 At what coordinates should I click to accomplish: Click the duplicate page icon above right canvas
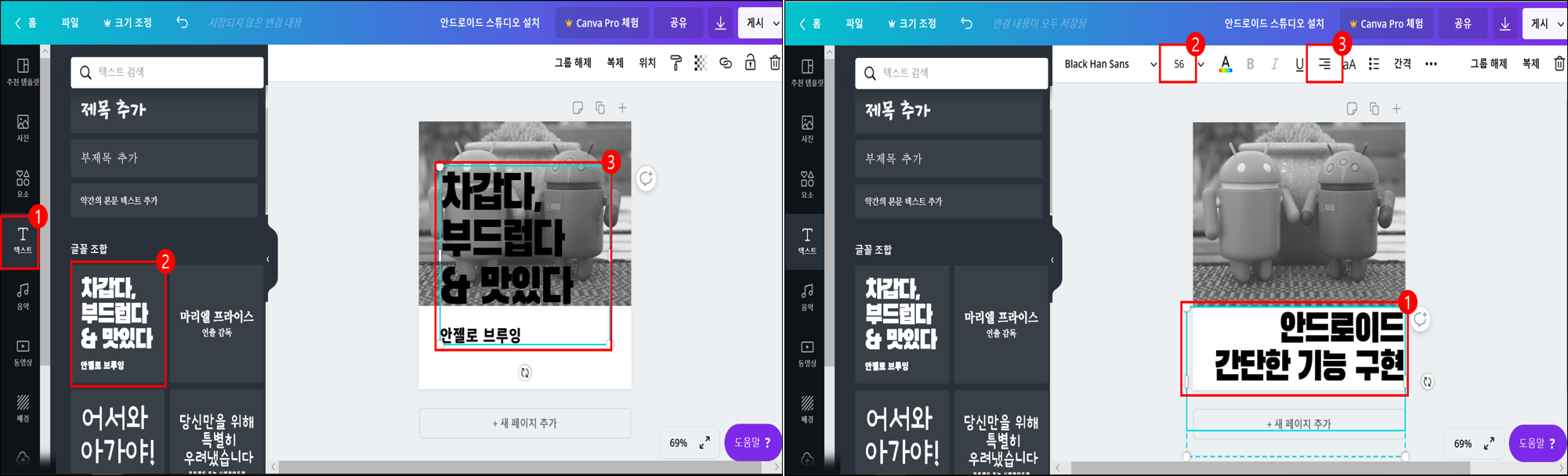coord(1374,109)
